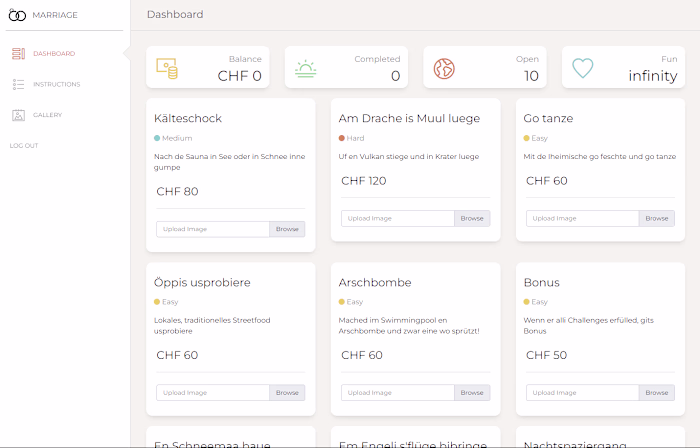Click the 'Lokales, traditionelles Streetfood' description
The height and width of the screenshot is (448, 700).
point(212,326)
